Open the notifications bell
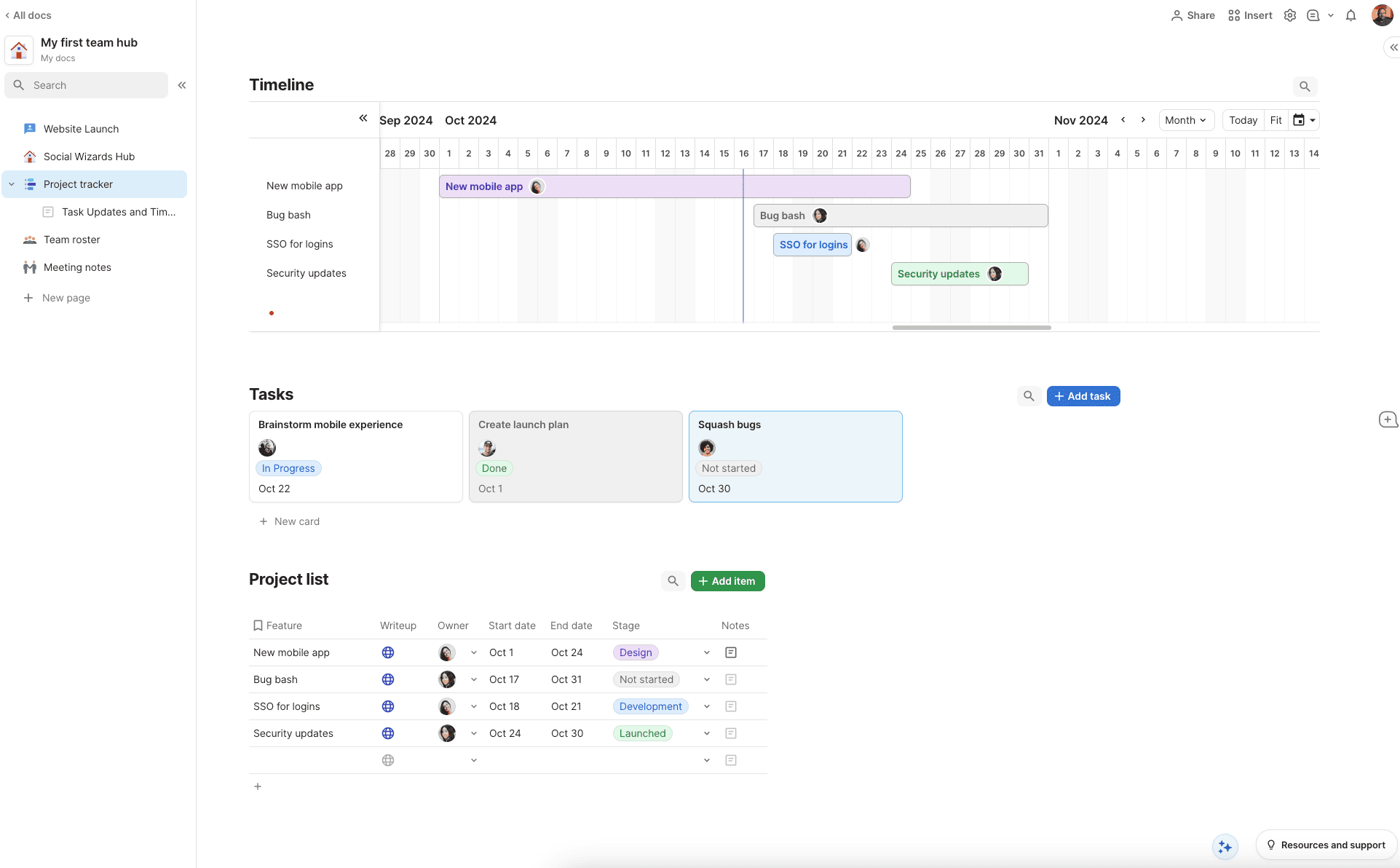This screenshot has width=1400, height=868. pos(1350,15)
